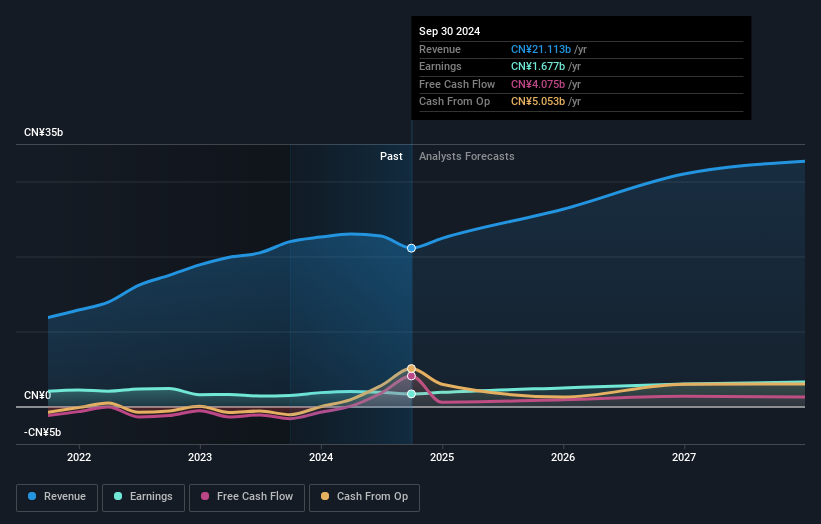Click the Past label on chart

(x=391, y=156)
